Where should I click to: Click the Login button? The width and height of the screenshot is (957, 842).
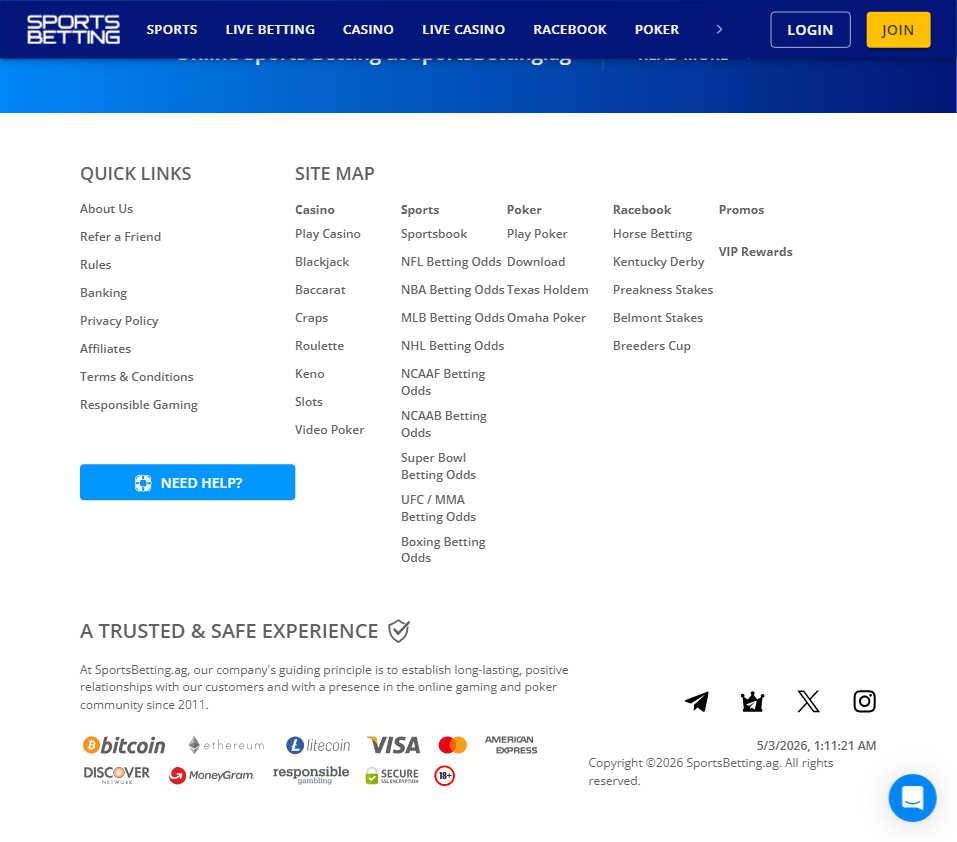(x=811, y=29)
